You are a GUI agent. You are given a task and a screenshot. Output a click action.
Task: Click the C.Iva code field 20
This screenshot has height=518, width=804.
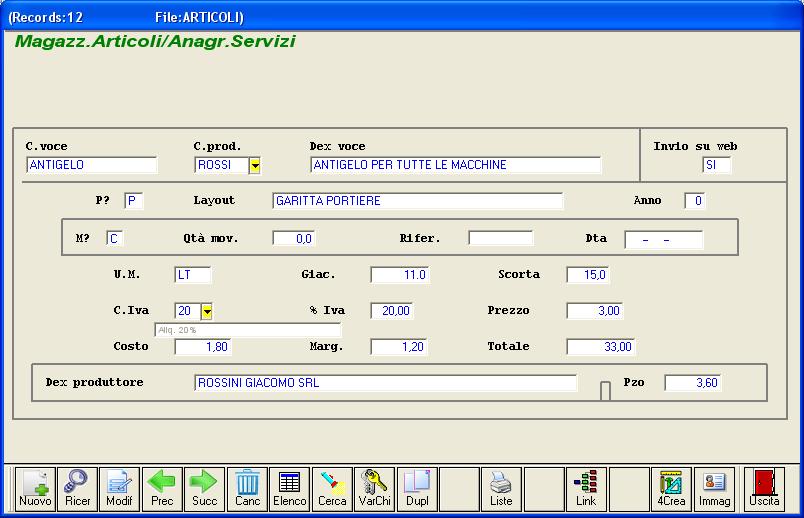[187, 310]
